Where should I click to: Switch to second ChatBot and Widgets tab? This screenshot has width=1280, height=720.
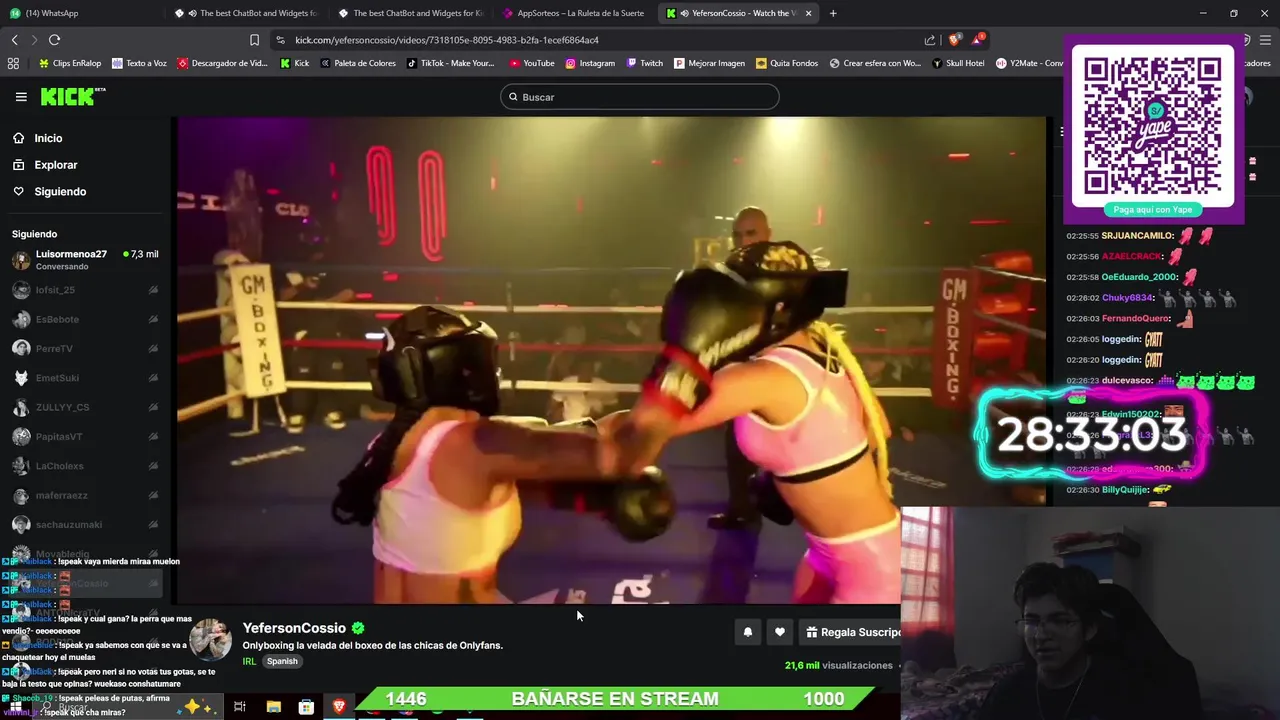click(410, 13)
